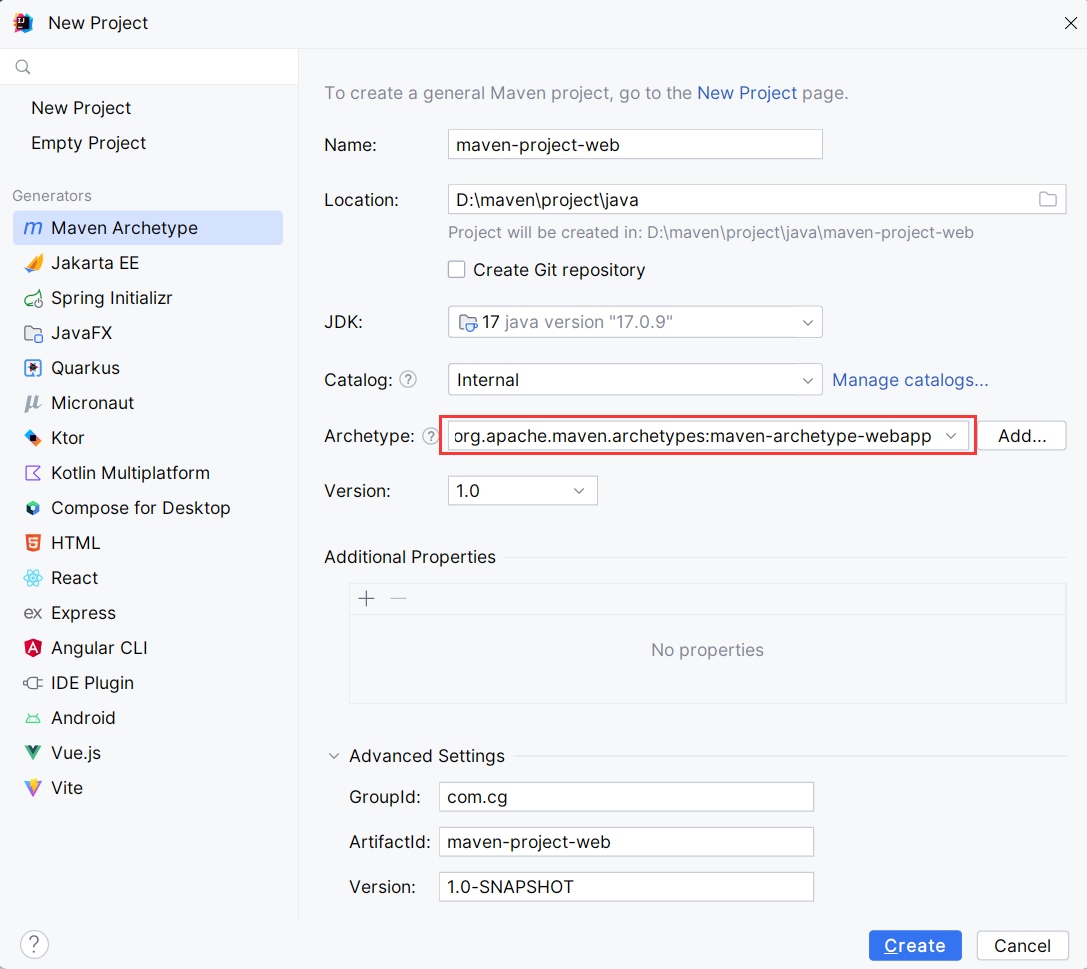The image size is (1087, 969).
Task: Choose the Spring Initializr generator
Action: [148, 298]
